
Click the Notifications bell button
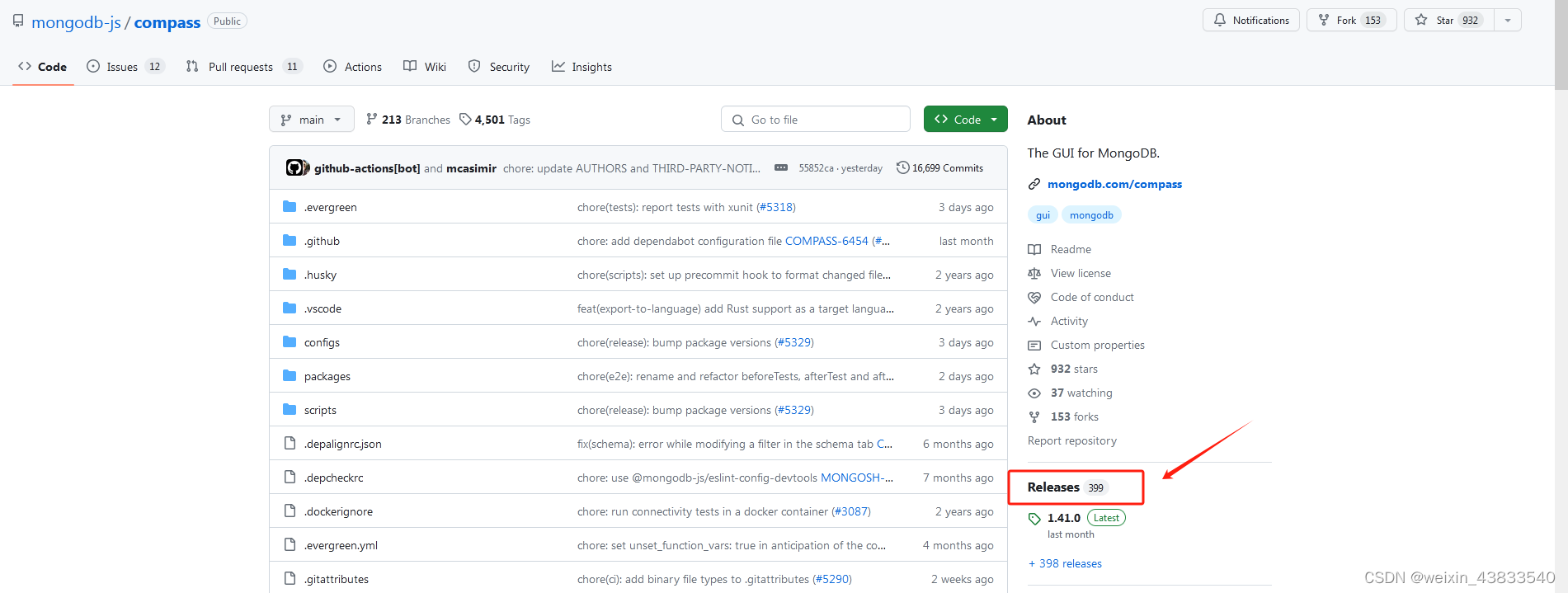[x=1250, y=21]
